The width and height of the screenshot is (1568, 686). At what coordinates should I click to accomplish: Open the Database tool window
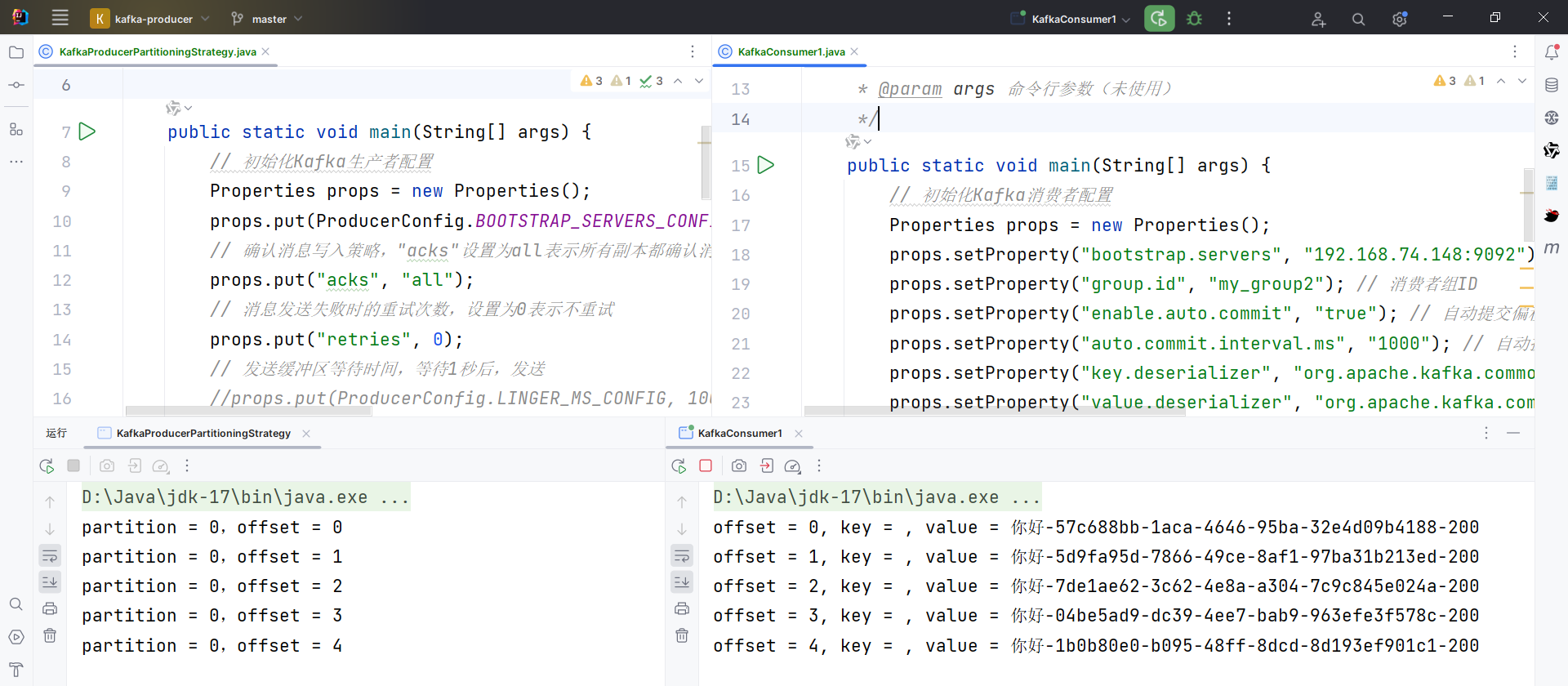[x=1552, y=85]
